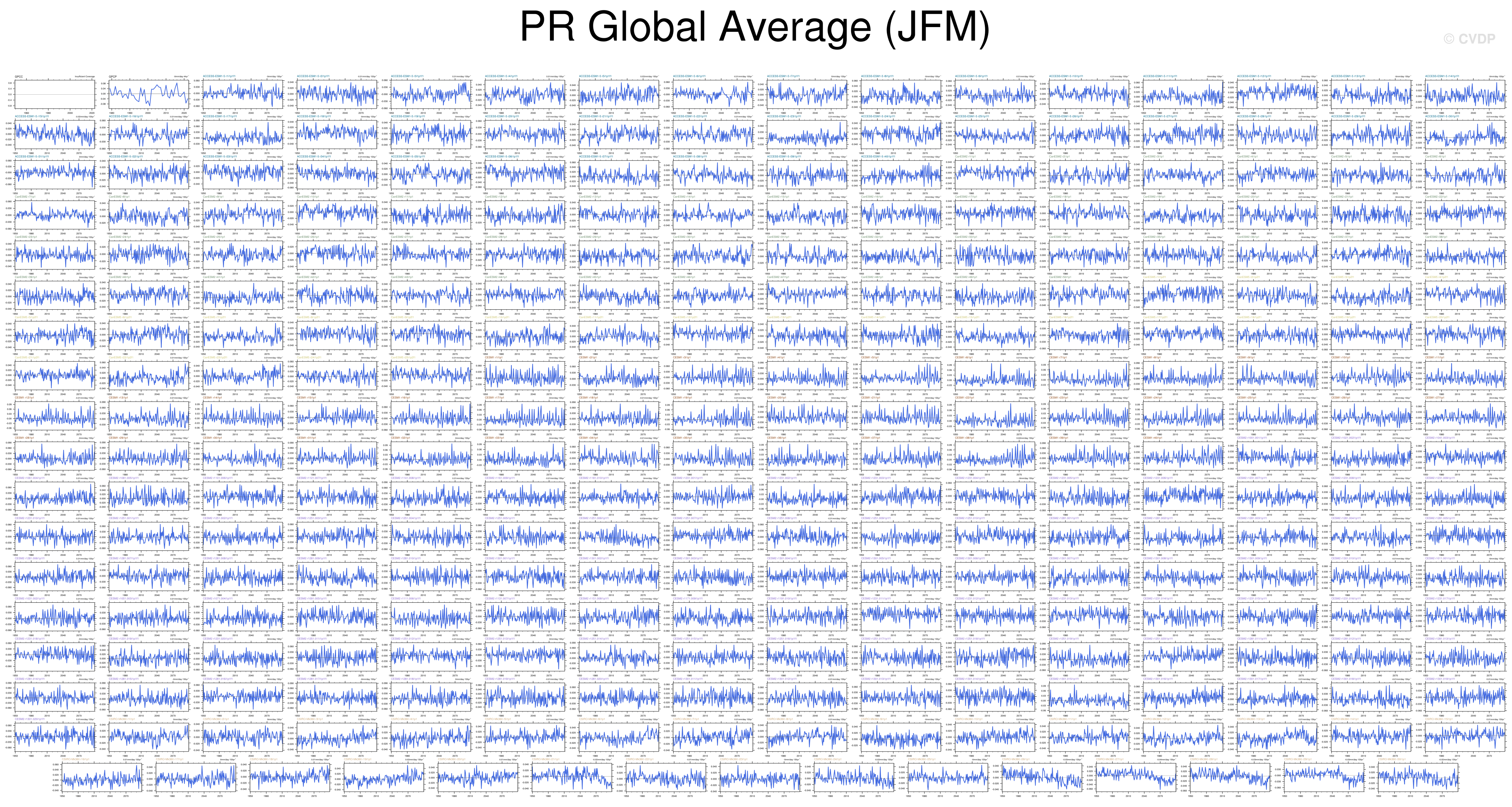Click the ACCESS-ESM1-5 r16i1p1f1 title label
This screenshot has height=807, width=1512.
(126, 116)
